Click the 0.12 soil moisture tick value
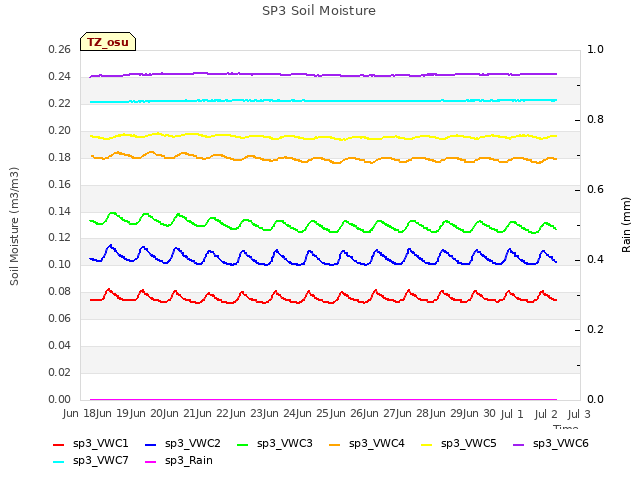The width and height of the screenshot is (640, 480). [60, 238]
